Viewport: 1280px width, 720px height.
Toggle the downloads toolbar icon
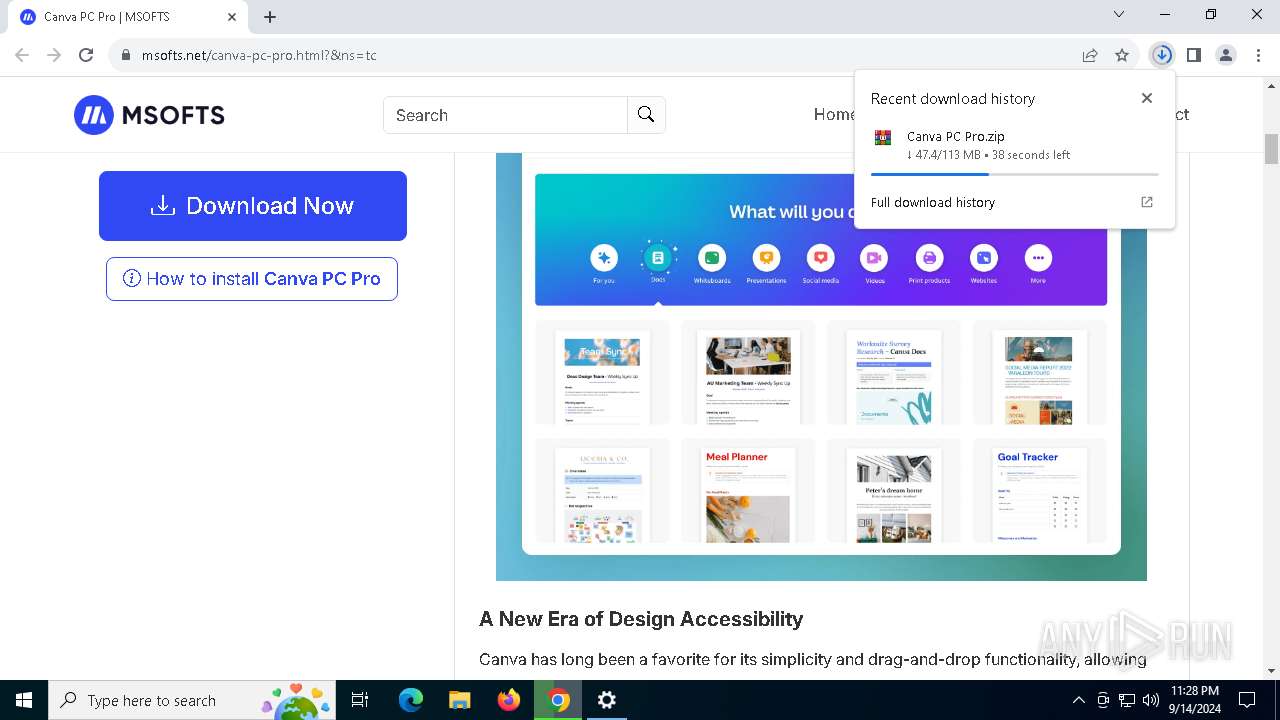[x=1161, y=55]
